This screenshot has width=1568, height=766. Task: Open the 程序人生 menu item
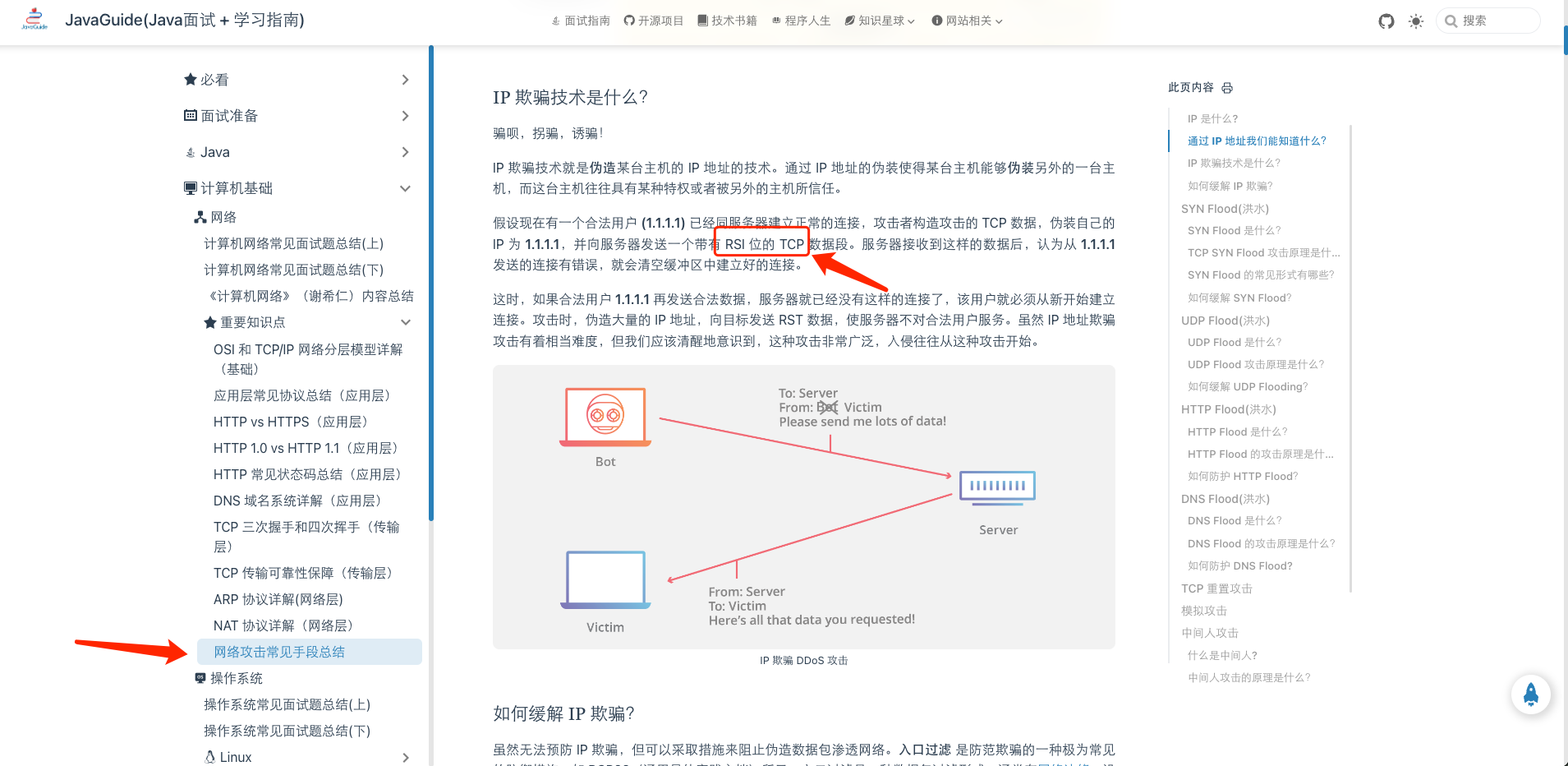point(801,21)
